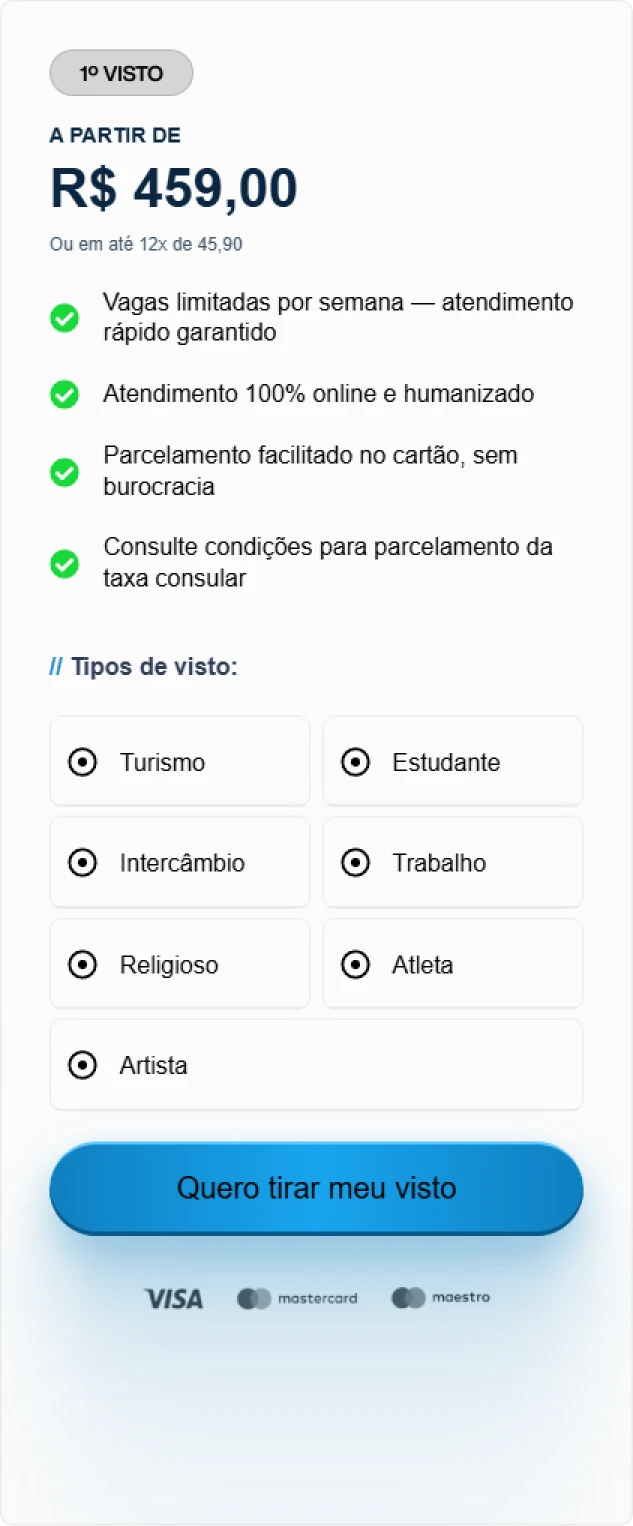
Task: Click 'Ou em até 12x de 45,90' text
Action: tap(146, 244)
